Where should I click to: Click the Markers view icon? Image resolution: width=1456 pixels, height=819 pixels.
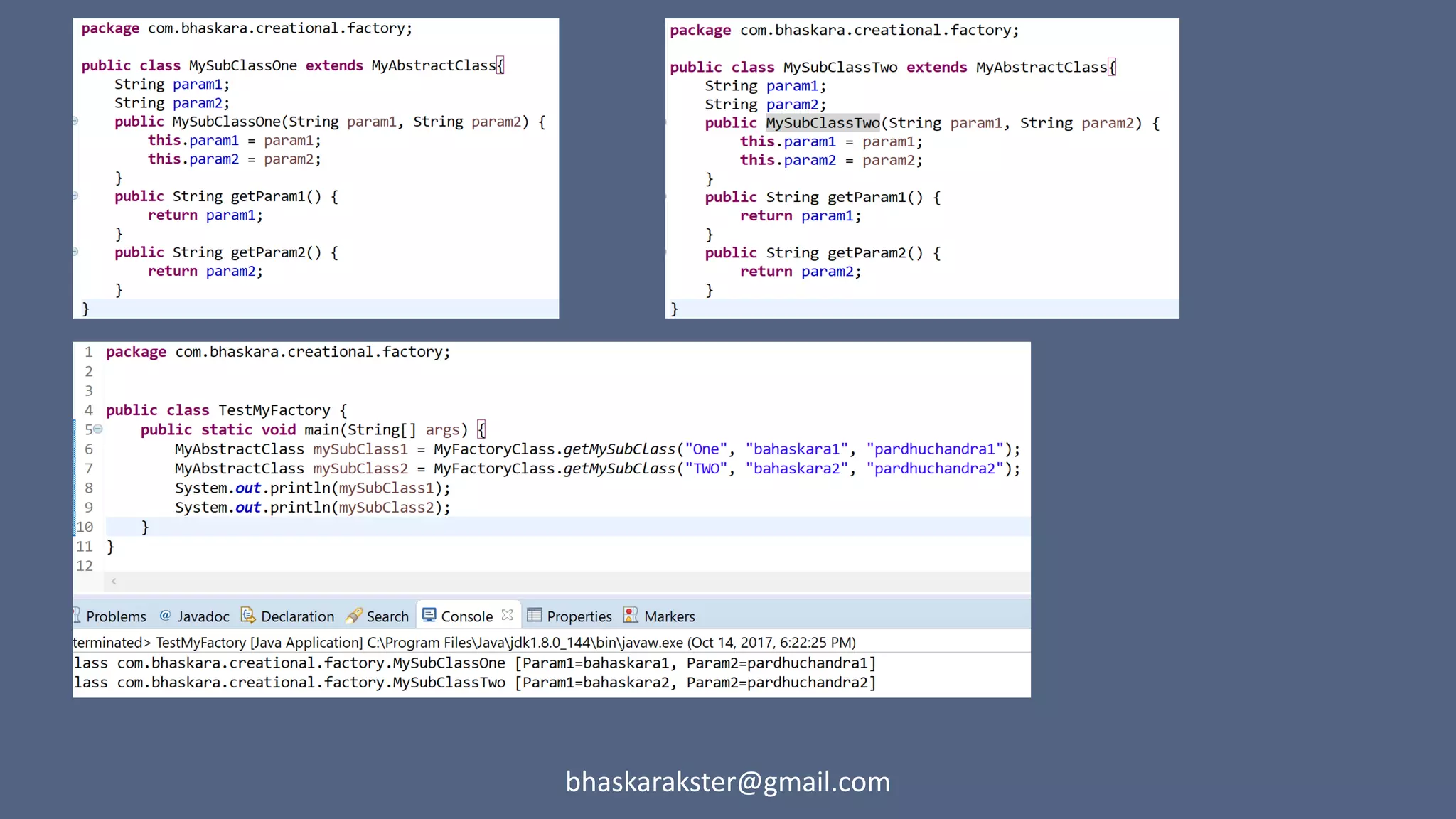pyautogui.click(x=631, y=615)
